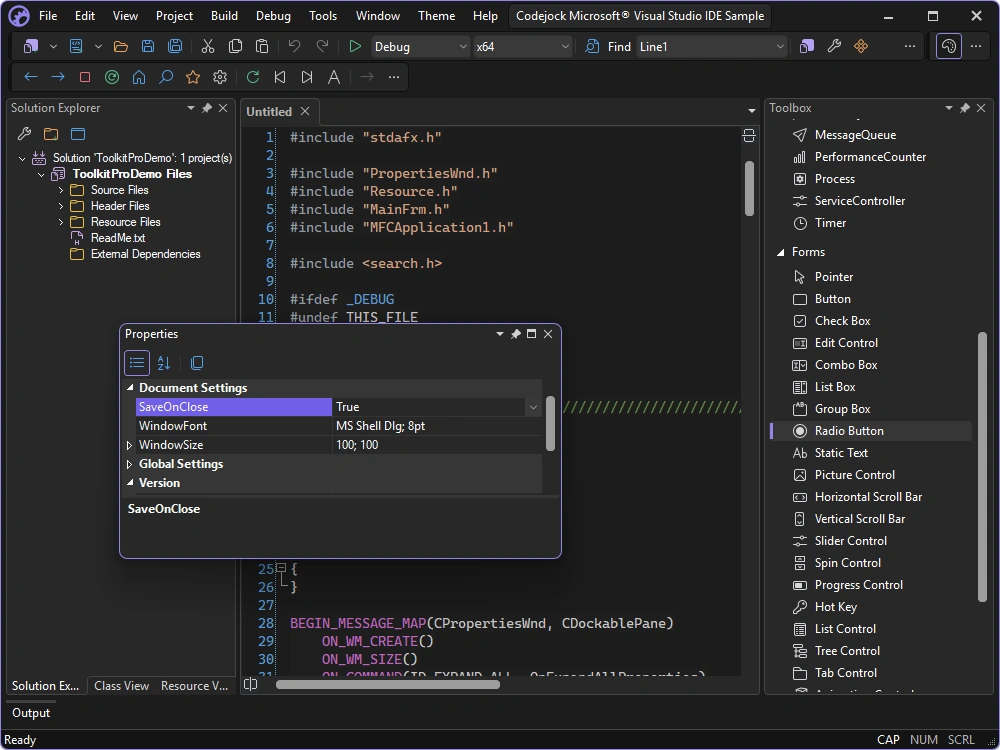The width and height of the screenshot is (1000, 750).
Task: Collapse the Forms group in Toolbox
Action: tap(781, 253)
